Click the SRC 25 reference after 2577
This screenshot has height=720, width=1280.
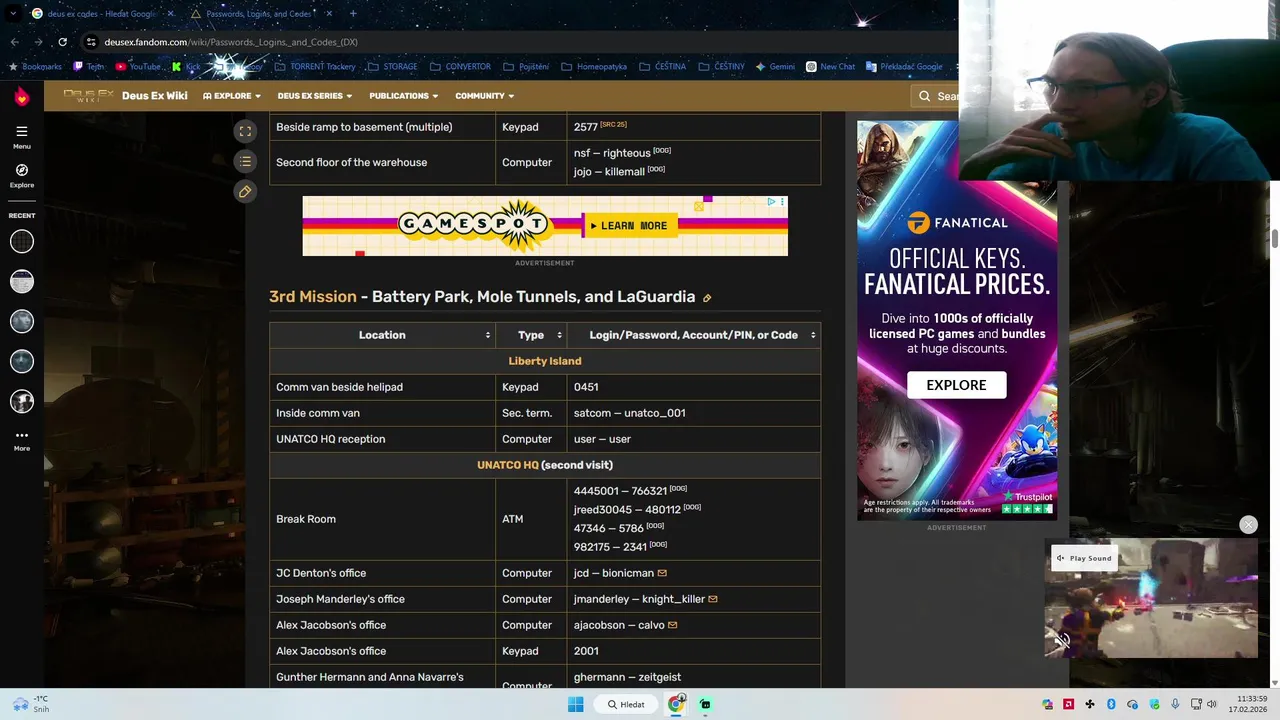click(613, 124)
